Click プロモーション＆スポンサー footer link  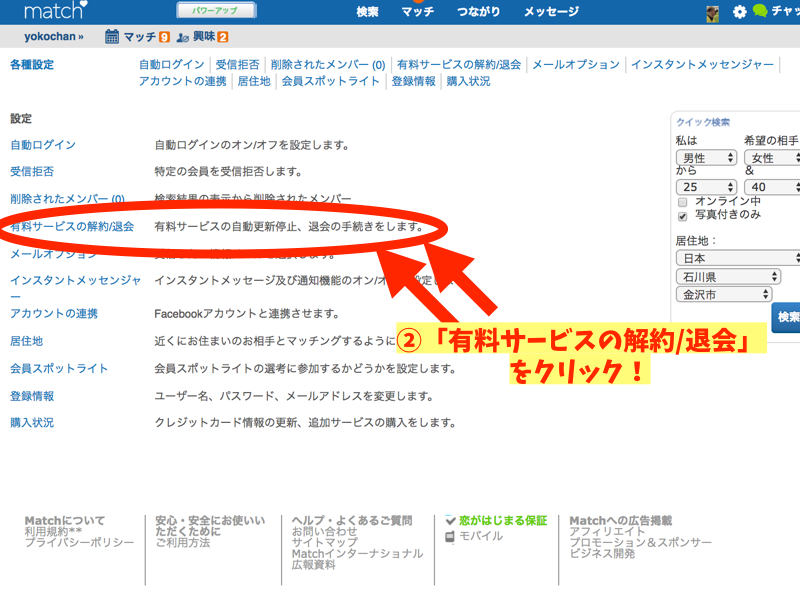[641, 542]
